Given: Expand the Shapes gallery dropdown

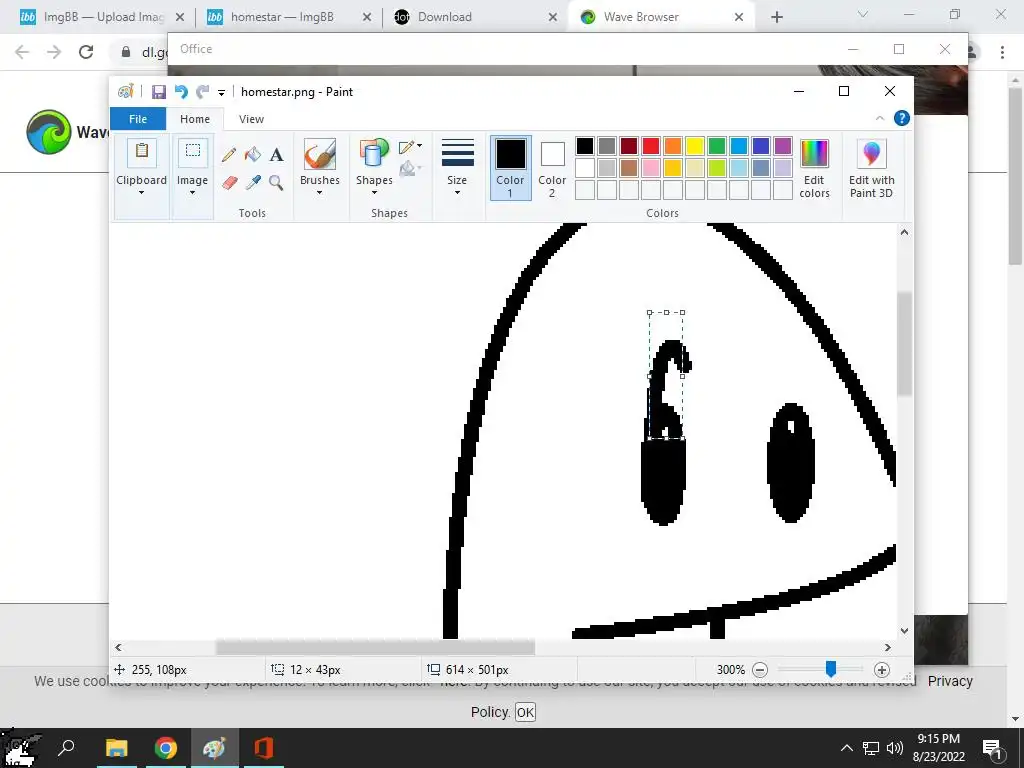Looking at the screenshot, I should click(374, 193).
